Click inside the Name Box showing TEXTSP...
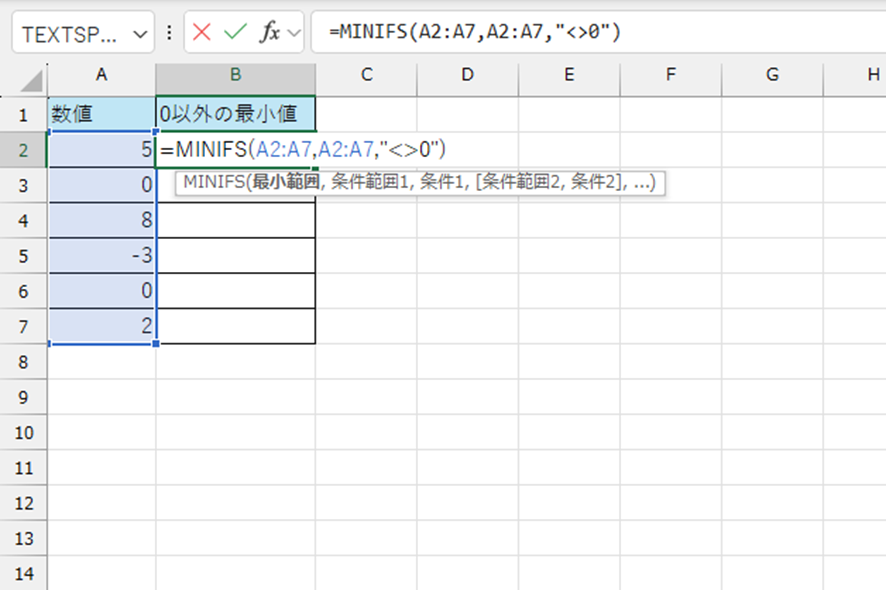Viewport: 886px width, 590px height. point(68,33)
